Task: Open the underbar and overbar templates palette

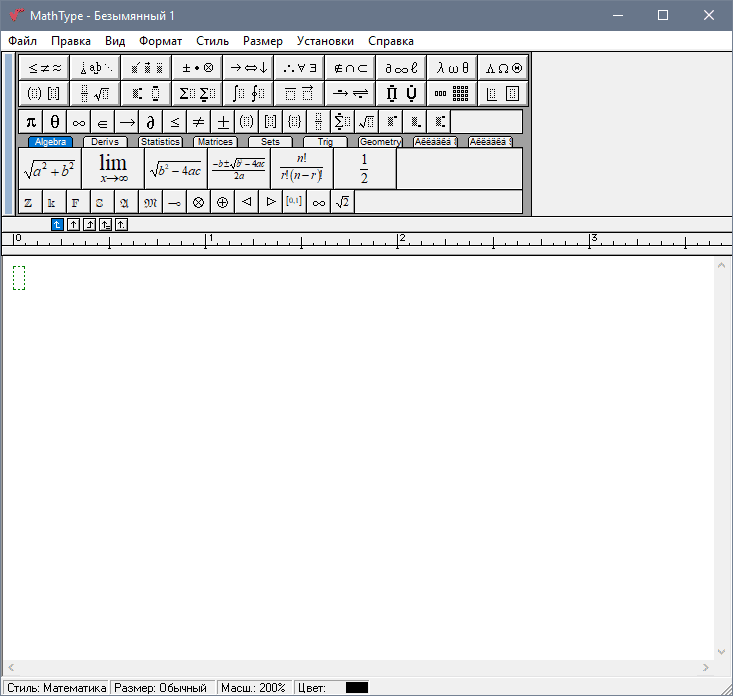Action: 299,93
